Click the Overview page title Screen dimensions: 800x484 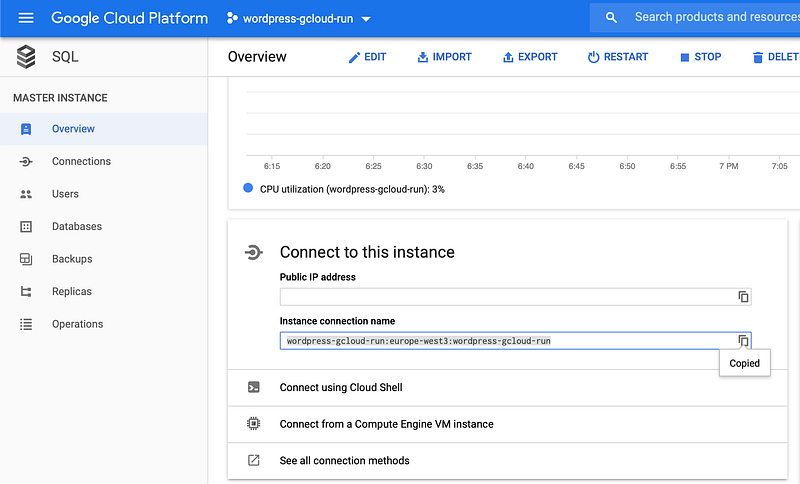tap(257, 57)
